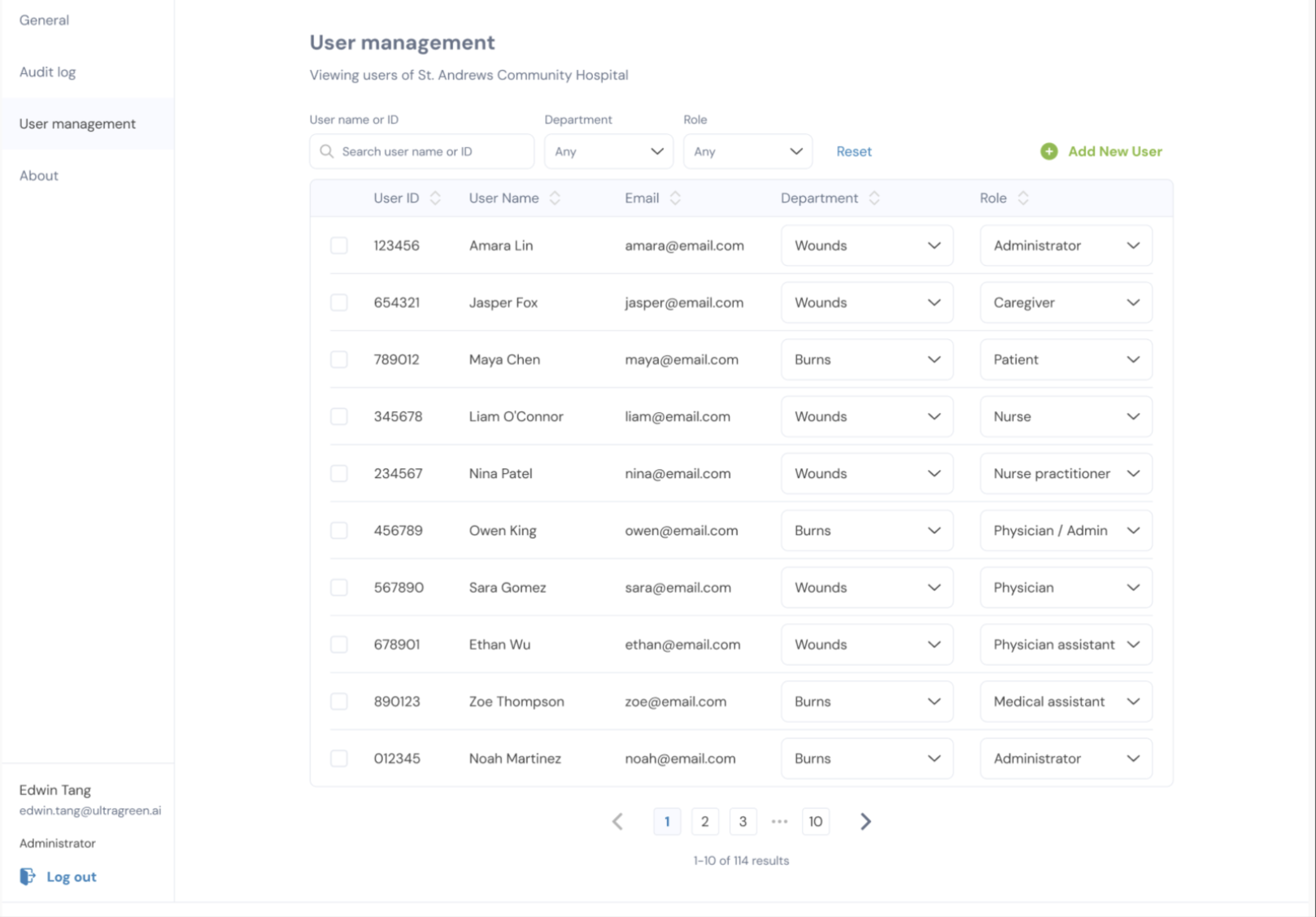Sort by Email column sort icon
Viewport: 1316px width, 917px height.
click(x=675, y=198)
